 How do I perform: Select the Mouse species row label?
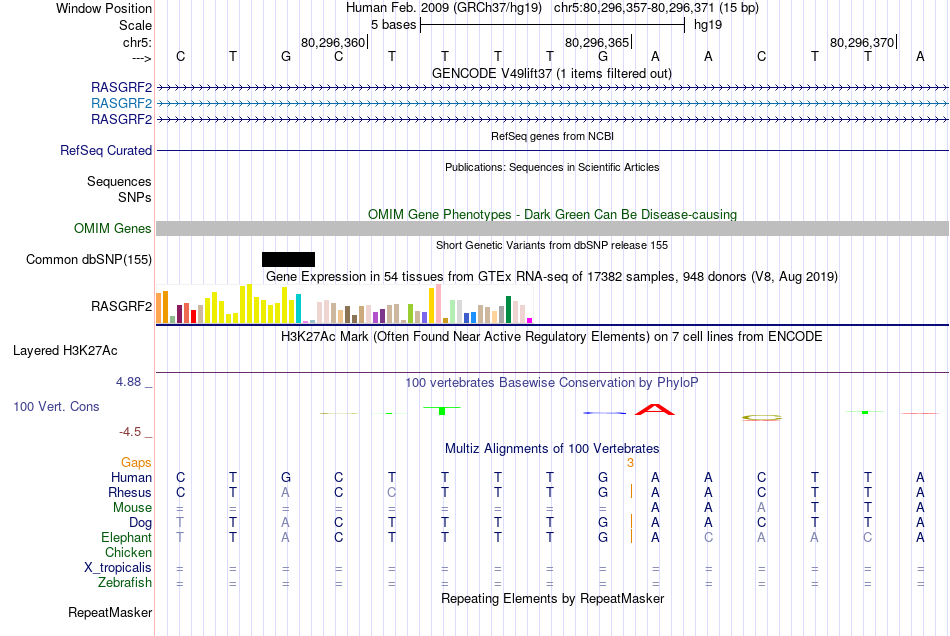click(132, 508)
